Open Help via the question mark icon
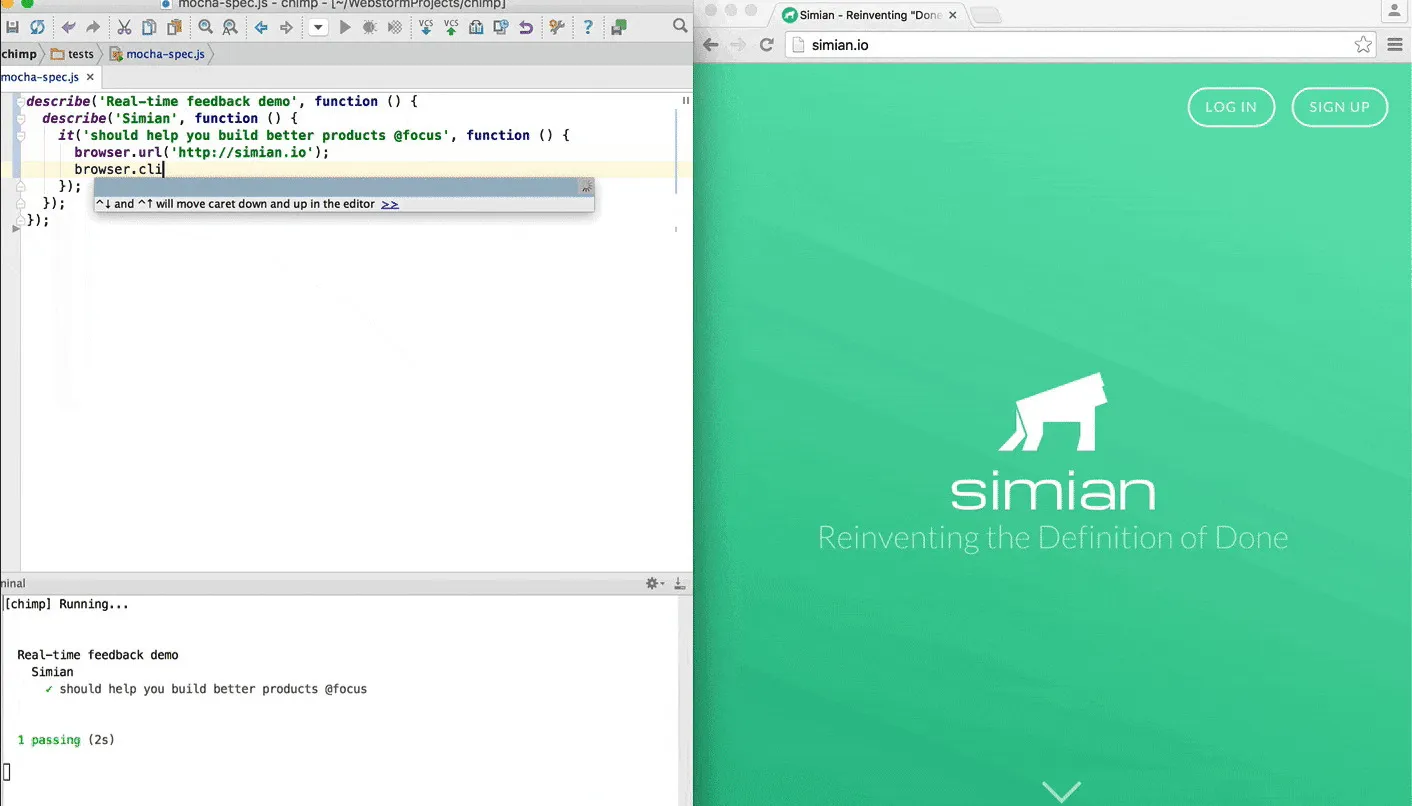Screen dimensions: 1412x806 (x=588, y=27)
